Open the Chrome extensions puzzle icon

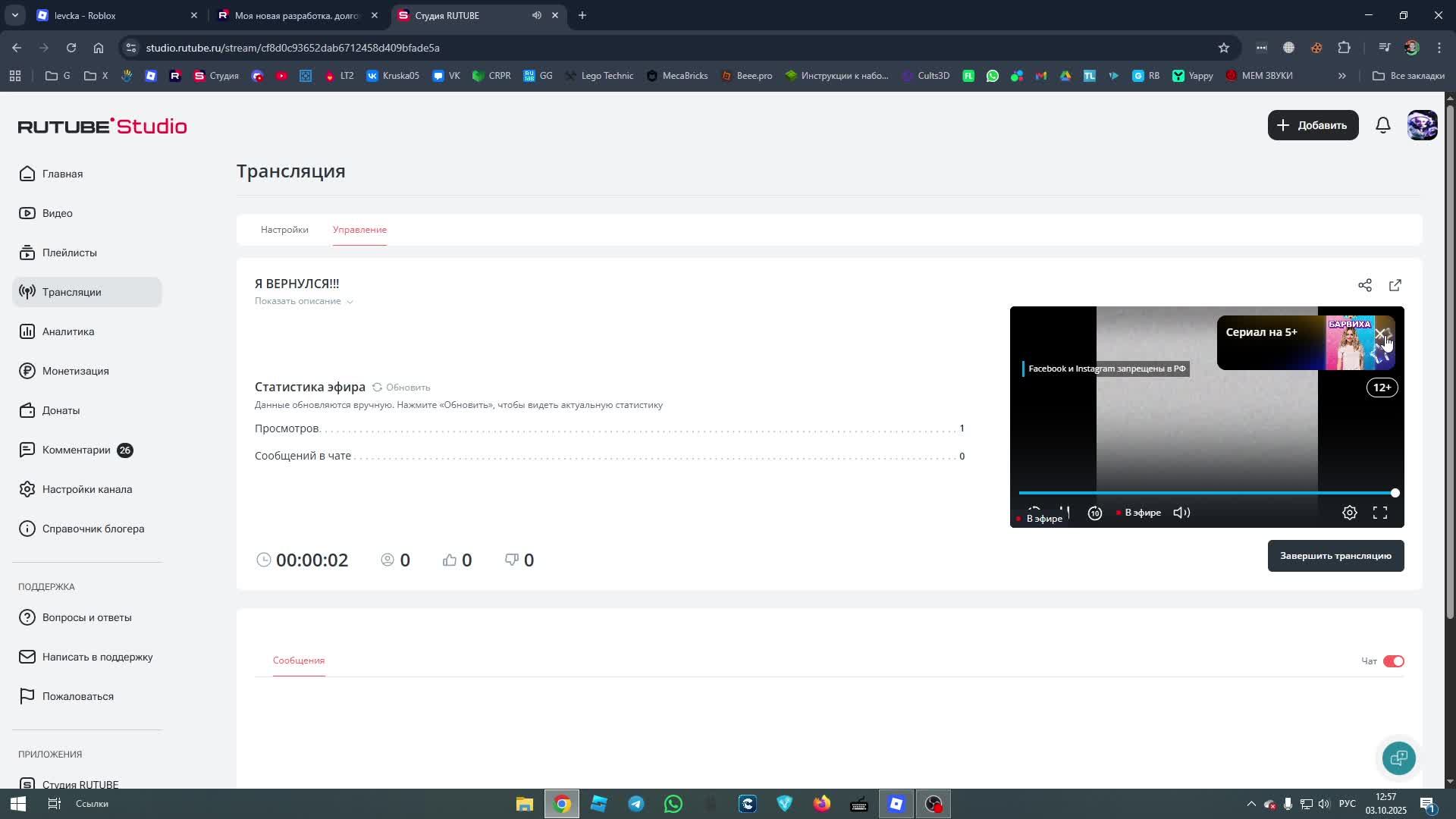1344,48
